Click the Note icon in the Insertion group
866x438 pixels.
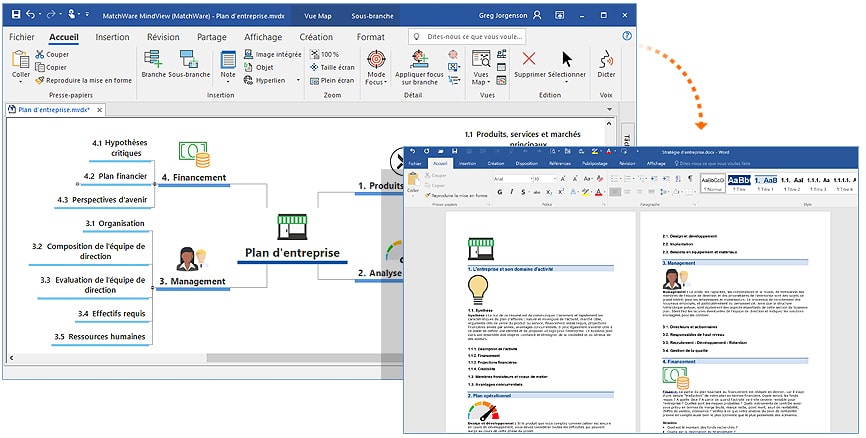pos(228,60)
